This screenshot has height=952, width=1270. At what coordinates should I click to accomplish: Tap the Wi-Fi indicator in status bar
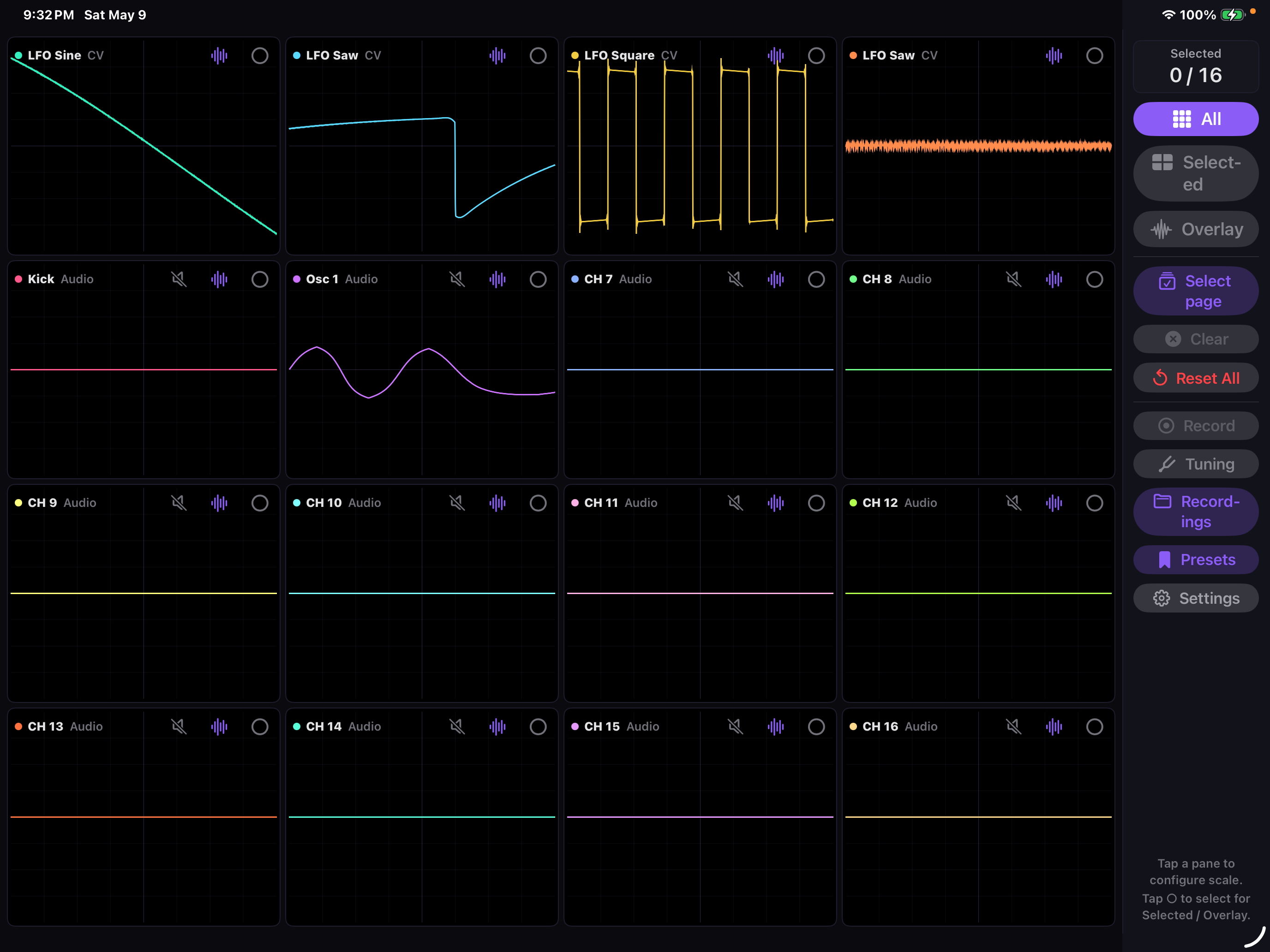pyautogui.click(x=1168, y=15)
